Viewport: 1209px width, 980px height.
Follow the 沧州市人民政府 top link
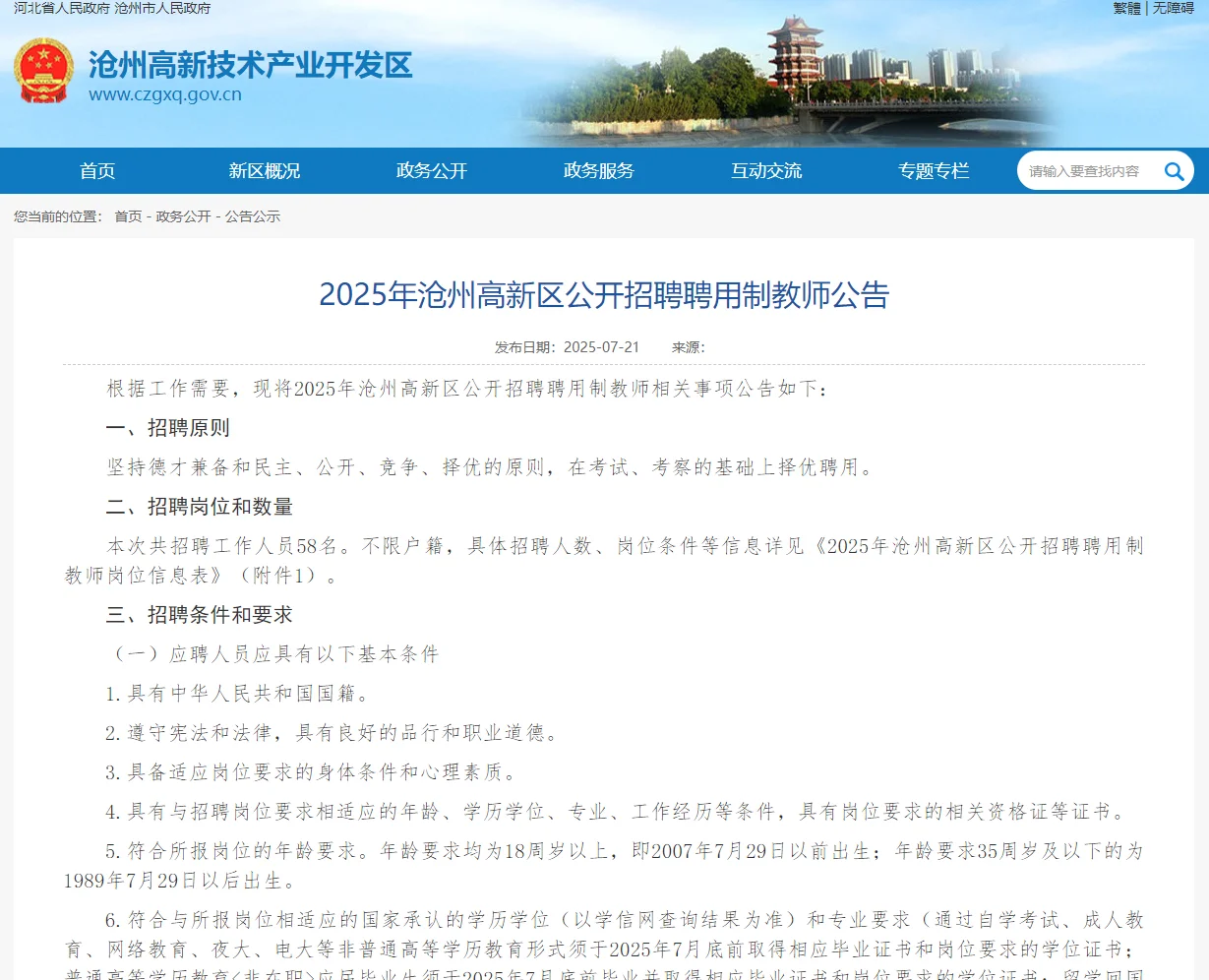coord(162,8)
